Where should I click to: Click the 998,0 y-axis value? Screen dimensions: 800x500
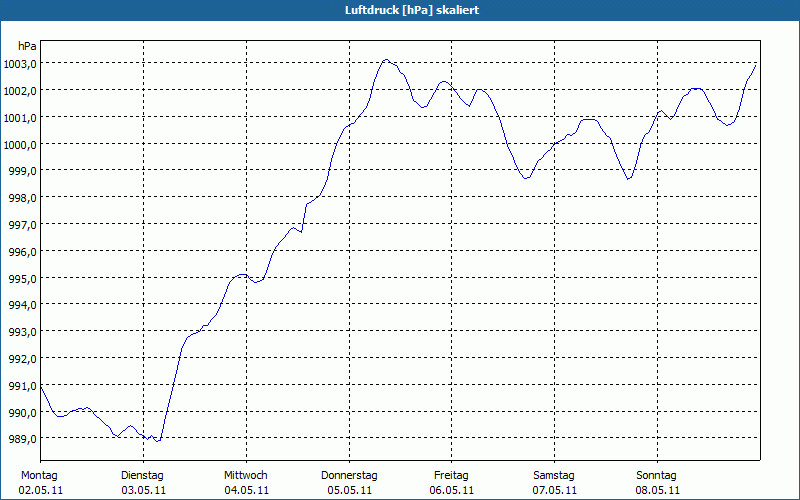coord(23,197)
